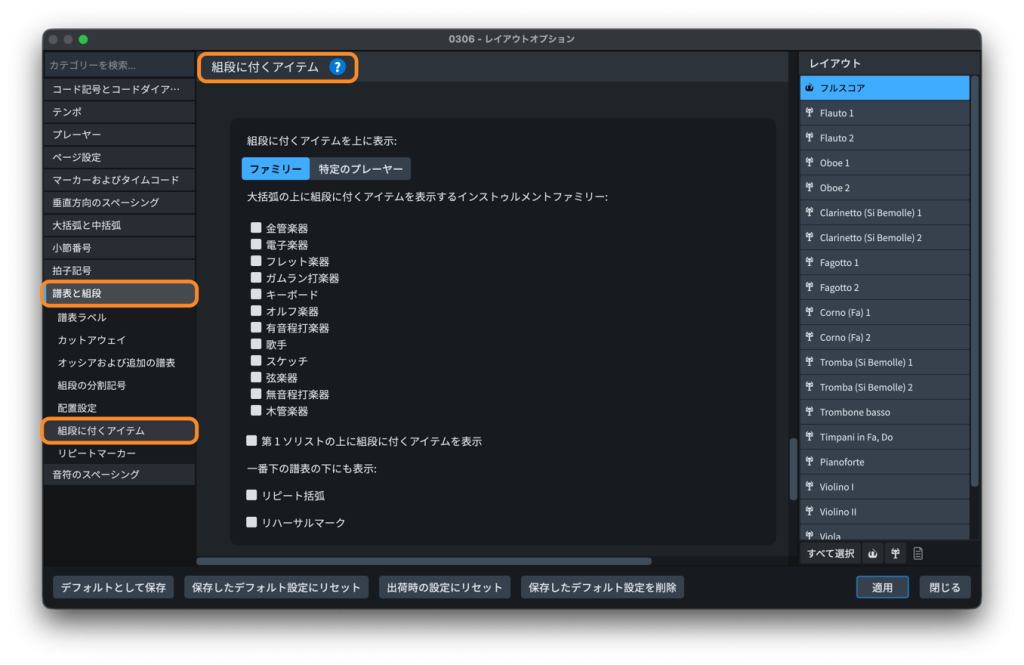1024x665 pixels.
Task: Select all full score layouts icon button
Action: point(872,553)
